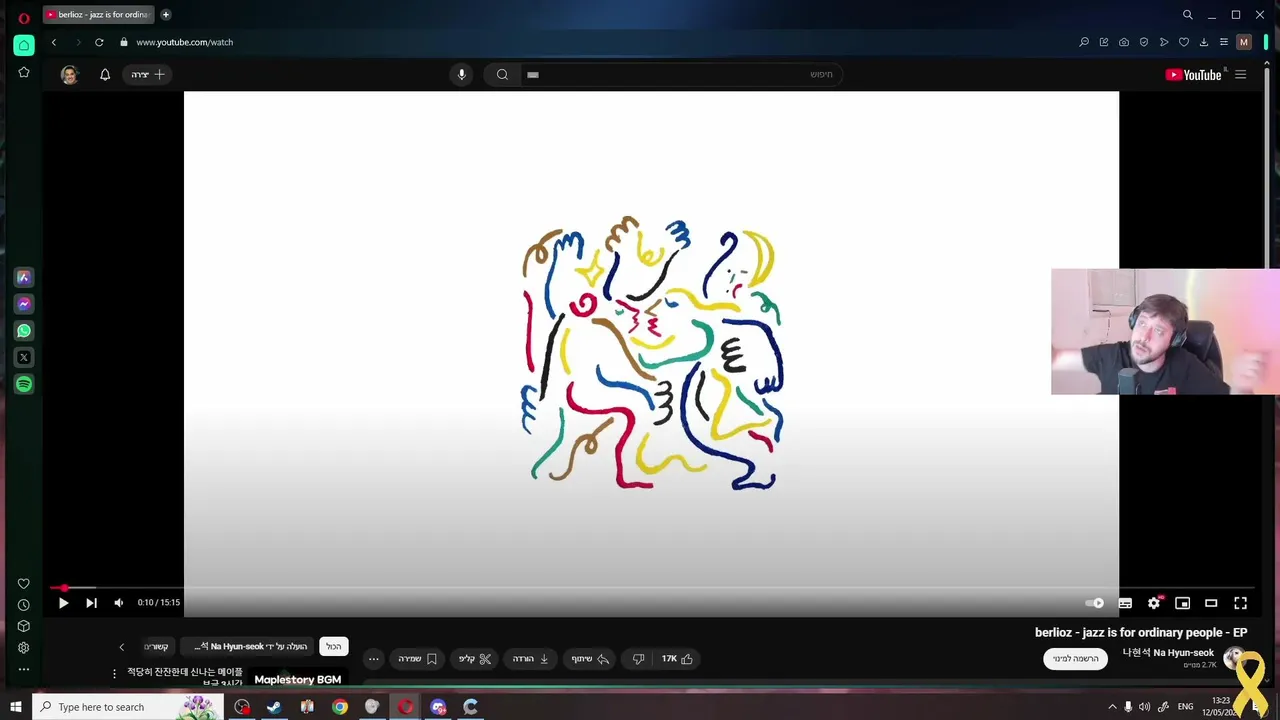Open the YouTube hamburger guide menu
Screen dimensions: 1280x720
click(x=1240, y=74)
